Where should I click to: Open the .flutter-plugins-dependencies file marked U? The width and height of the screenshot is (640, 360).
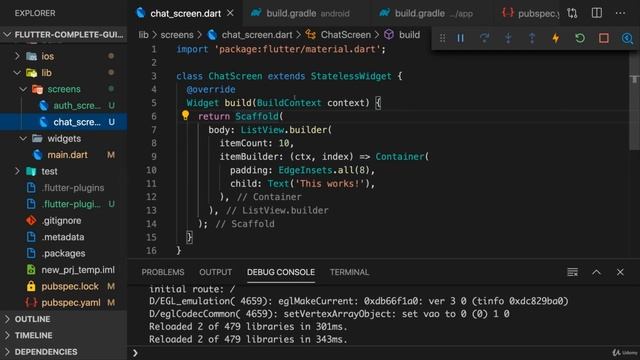tap(64, 204)
